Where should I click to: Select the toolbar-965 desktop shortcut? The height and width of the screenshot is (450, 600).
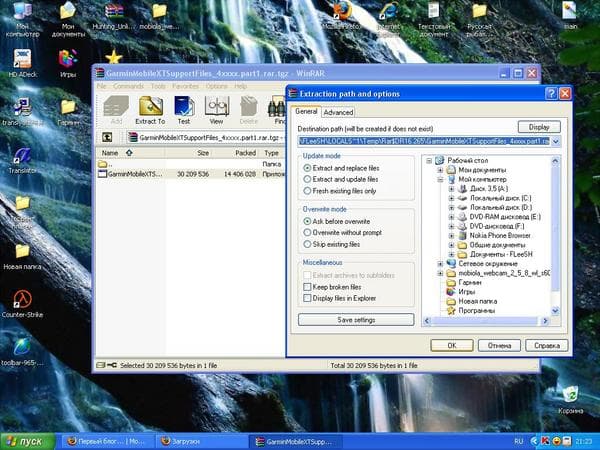pos(22,352)
